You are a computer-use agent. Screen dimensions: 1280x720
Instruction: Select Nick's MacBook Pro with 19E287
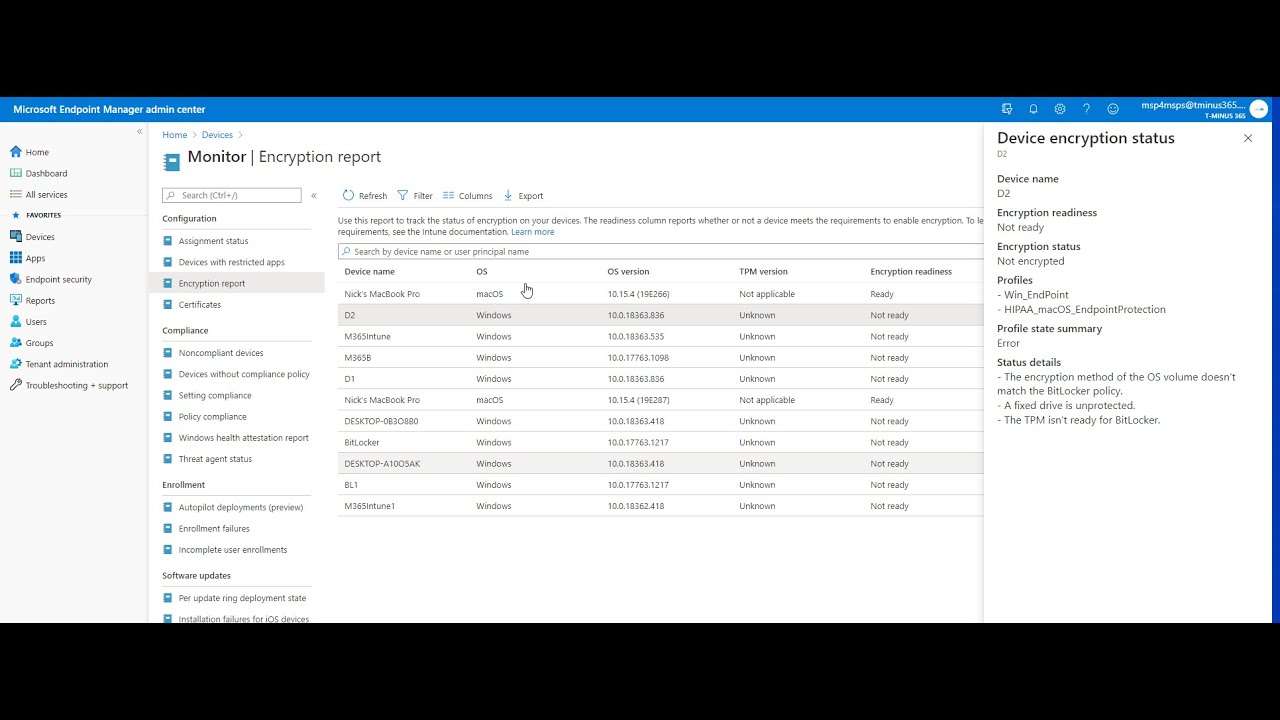[x=660, y=400]
